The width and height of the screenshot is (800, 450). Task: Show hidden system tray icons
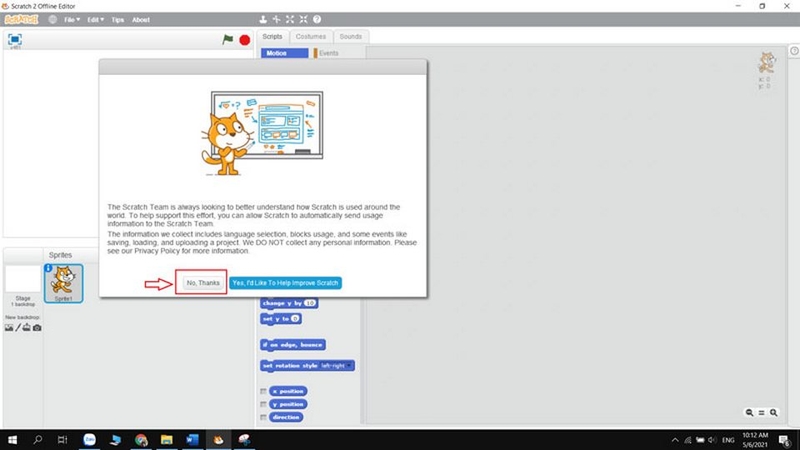click(x=675, y=440)
